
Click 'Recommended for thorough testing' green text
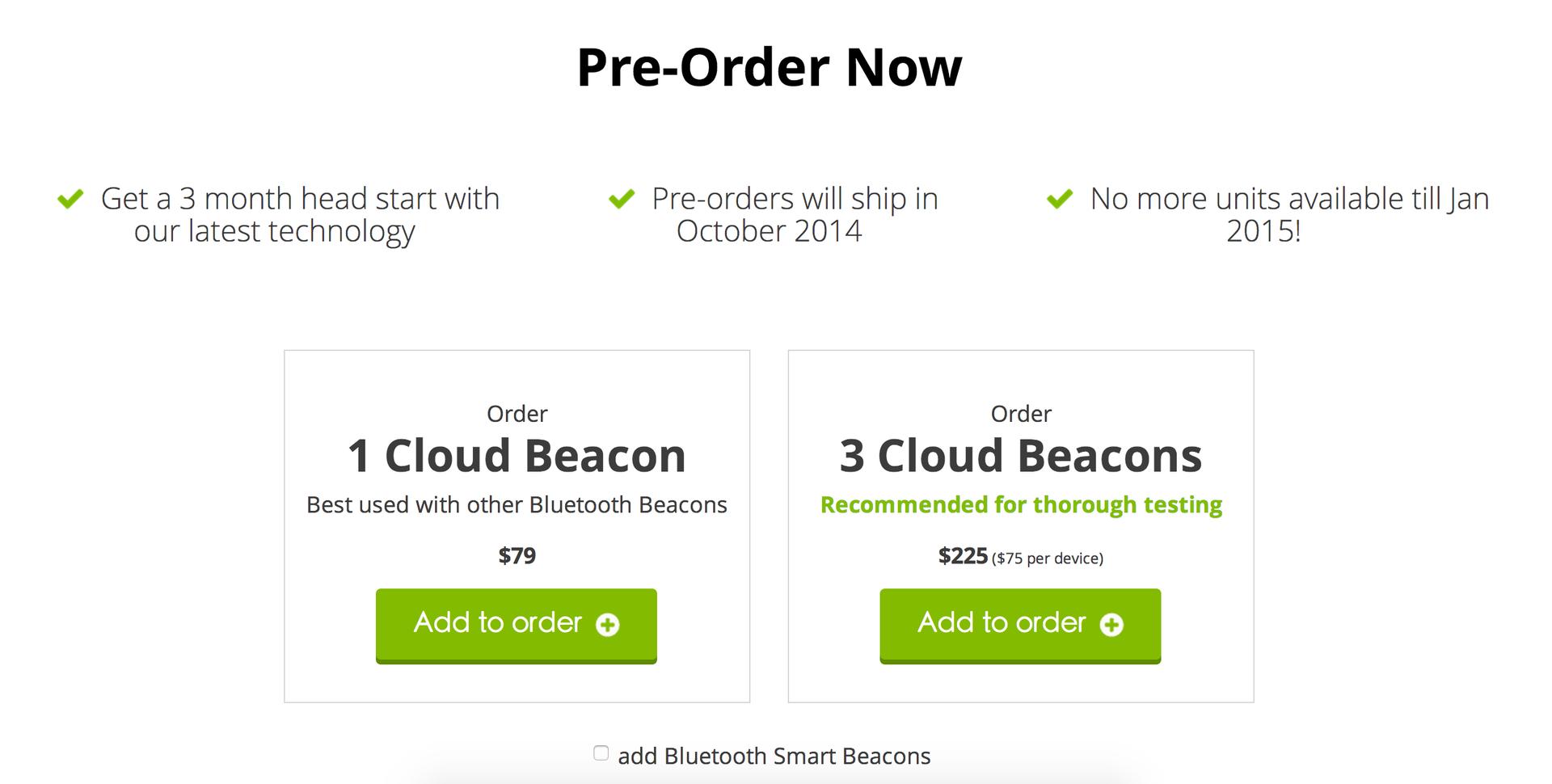1020,505
